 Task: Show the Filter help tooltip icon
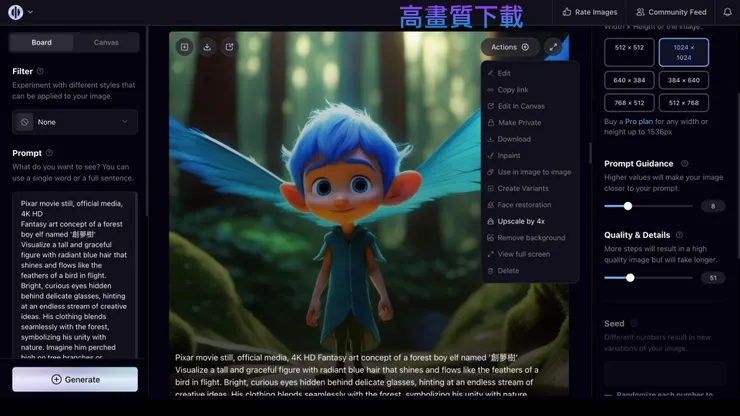[x=40, y=71]
